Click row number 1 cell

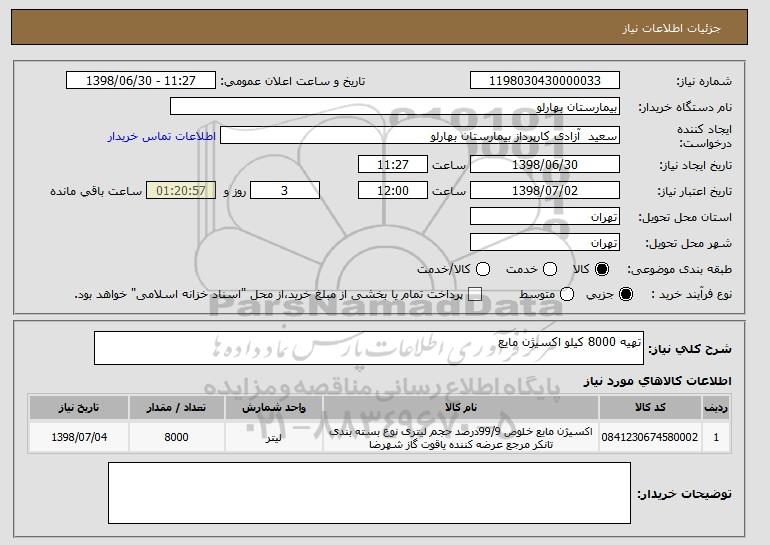(716, 437)
